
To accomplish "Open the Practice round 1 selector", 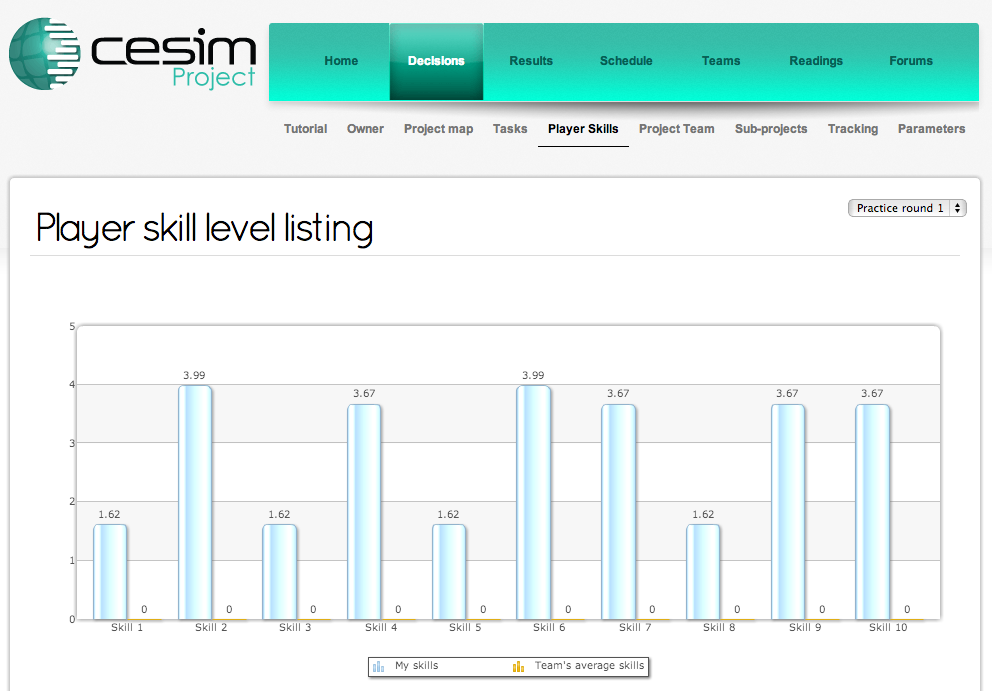I will point(900,208).
